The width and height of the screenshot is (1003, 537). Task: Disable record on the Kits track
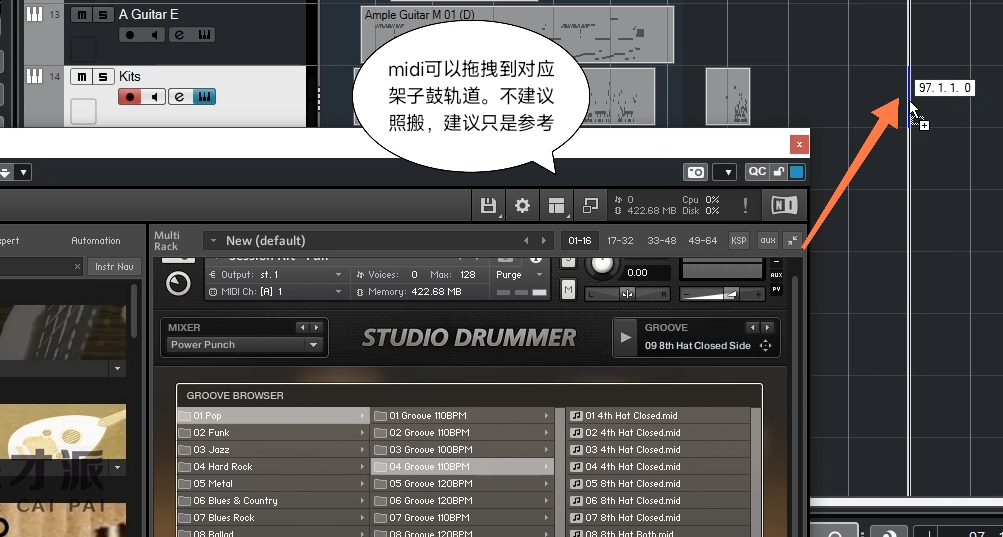130,97
